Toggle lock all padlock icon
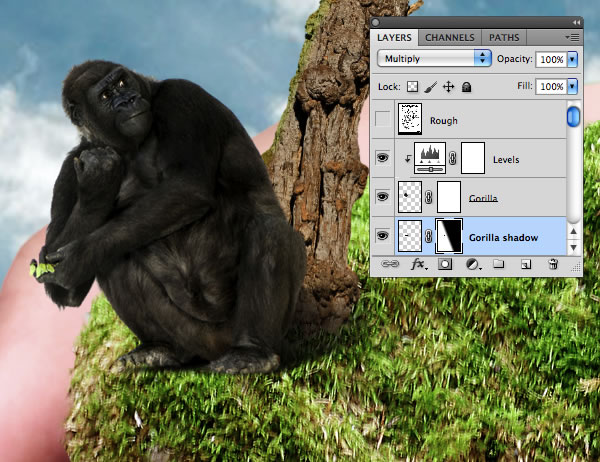Viewport: 600px width, 462px height. click(x=466, y=87)
